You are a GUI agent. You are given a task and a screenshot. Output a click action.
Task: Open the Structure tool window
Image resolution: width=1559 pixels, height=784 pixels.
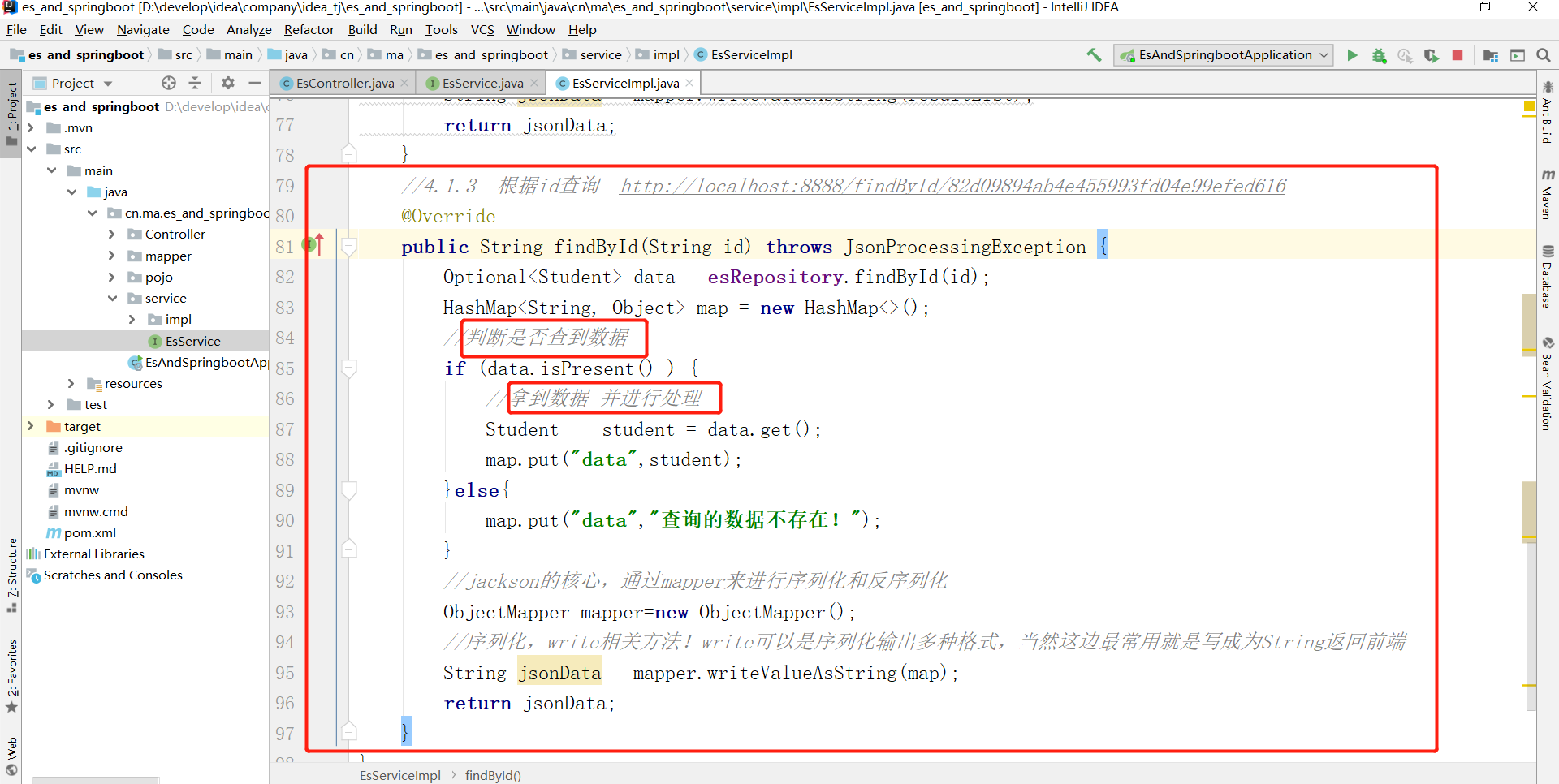click(x=11, y=575)
